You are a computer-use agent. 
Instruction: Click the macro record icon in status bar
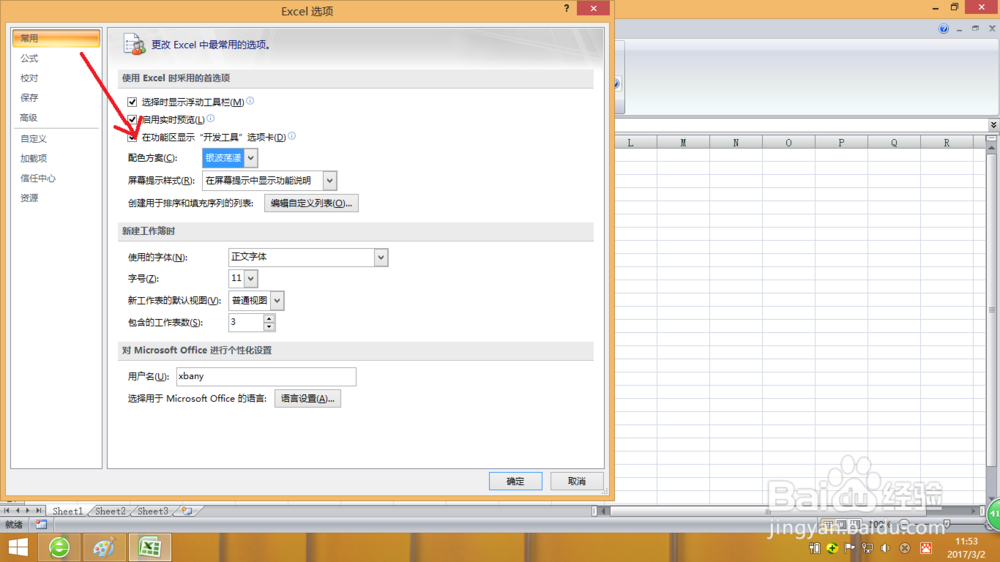pos(41,524)
